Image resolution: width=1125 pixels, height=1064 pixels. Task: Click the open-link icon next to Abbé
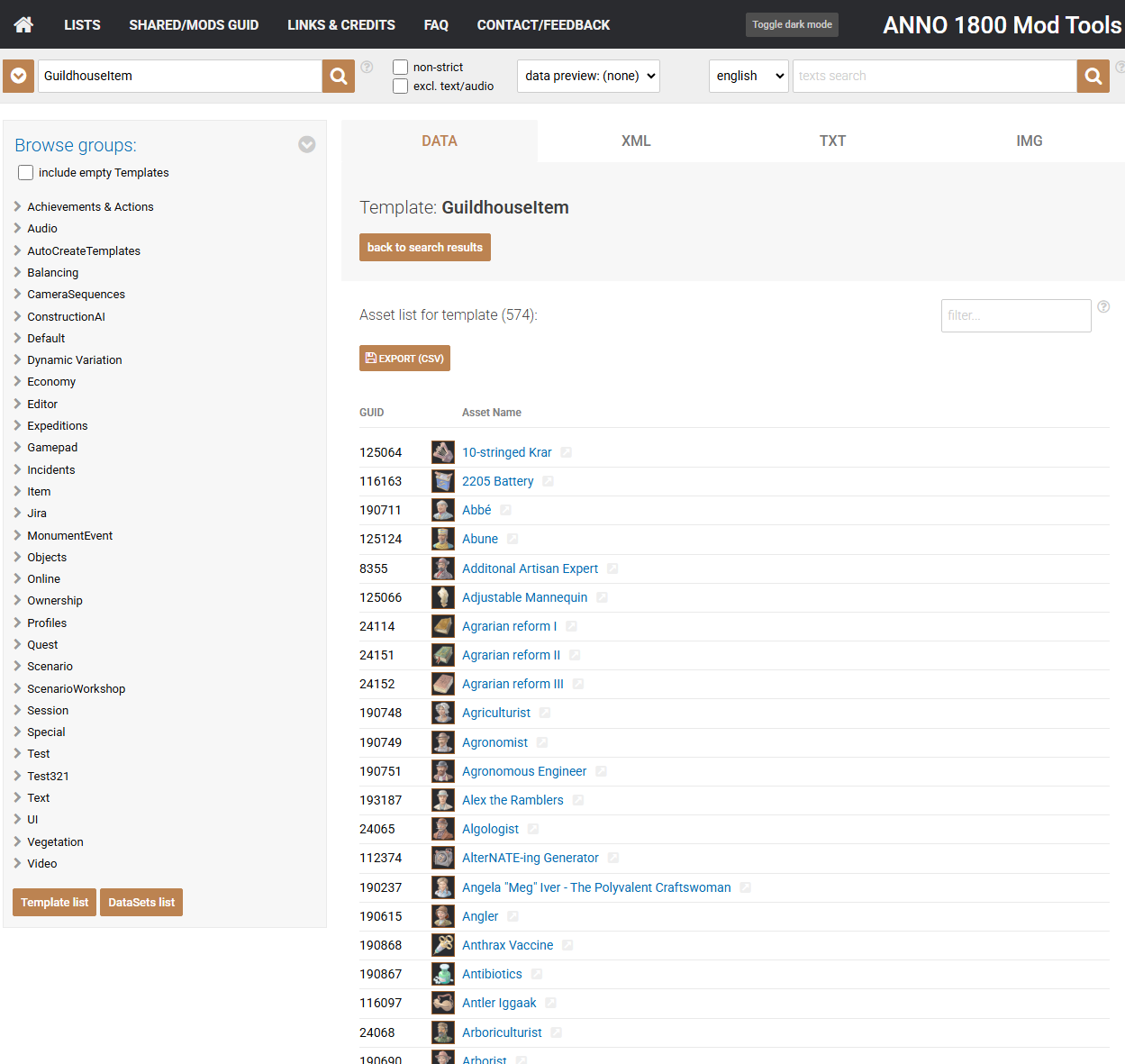click(505, 511)
